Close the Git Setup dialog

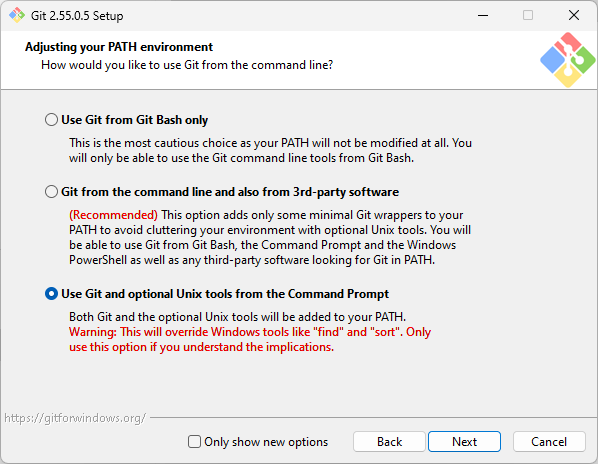point(574,15)
